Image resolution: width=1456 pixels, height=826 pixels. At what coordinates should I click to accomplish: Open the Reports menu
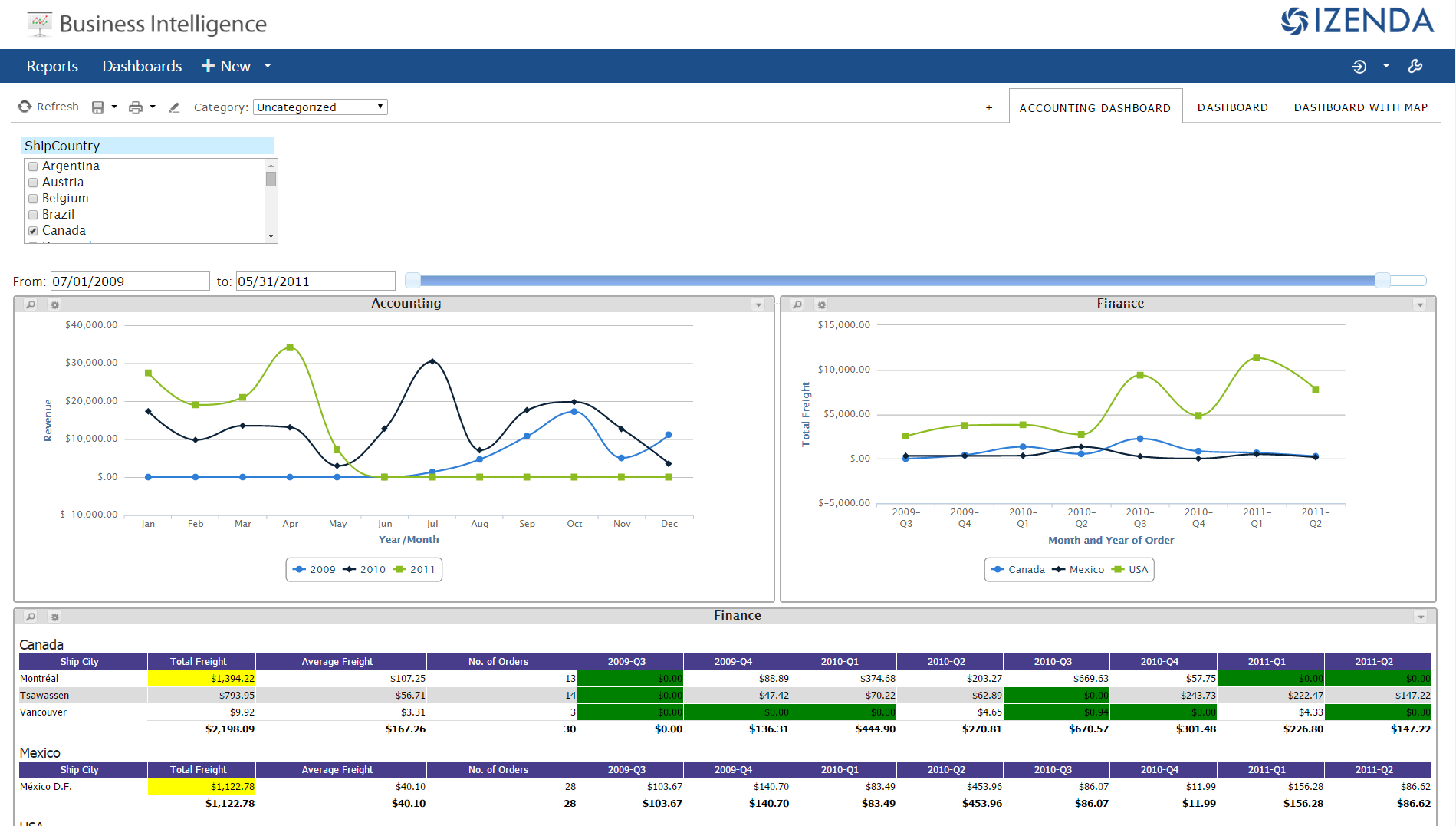coord(52,67)
